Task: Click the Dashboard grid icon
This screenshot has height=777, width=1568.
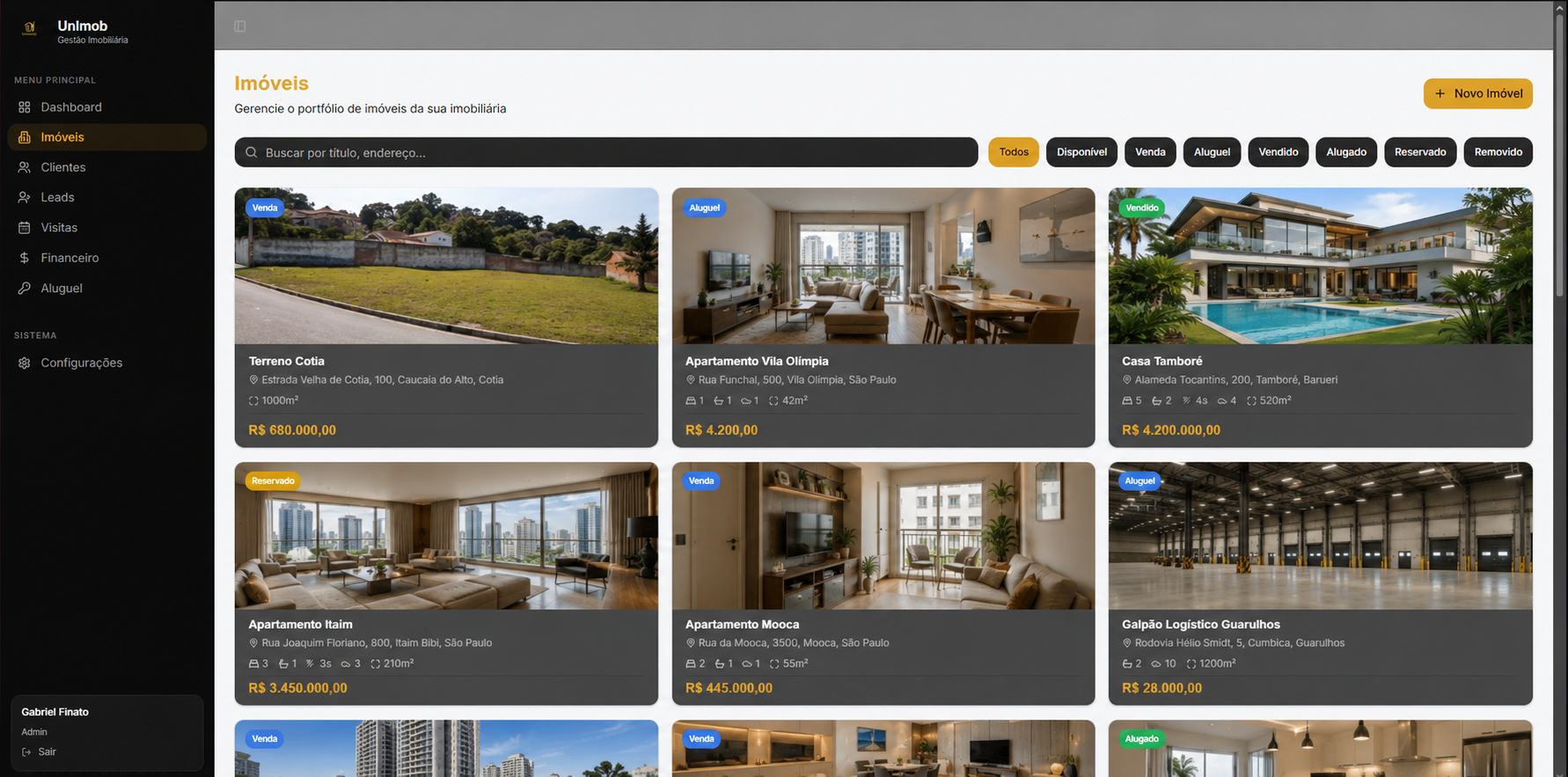Action: tap(25, 107)
